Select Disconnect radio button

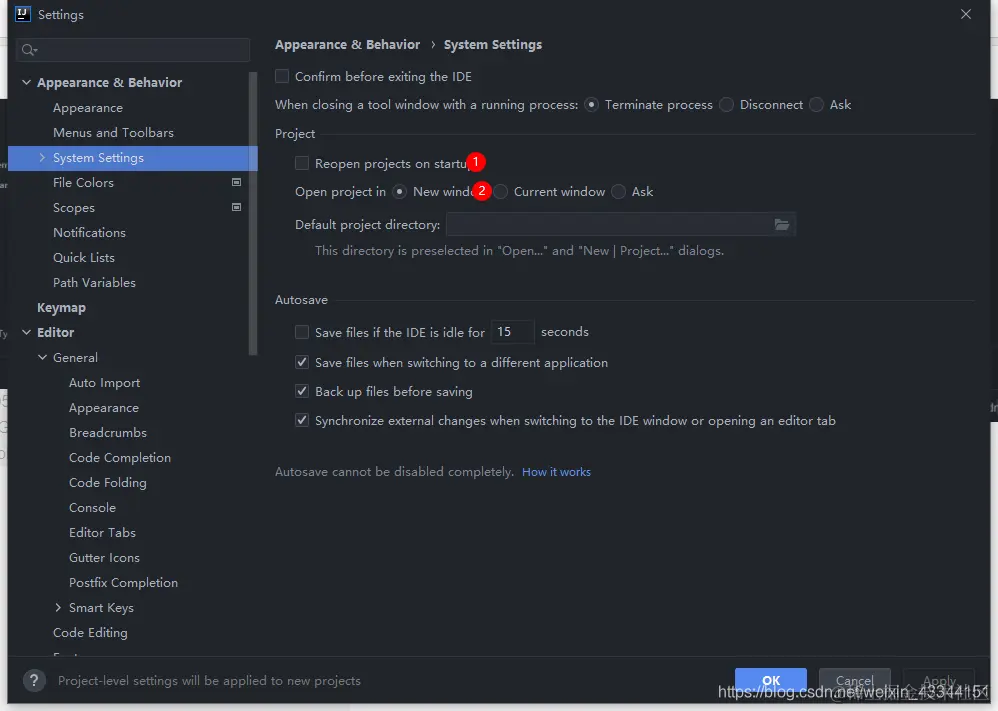tap(726, 104)
